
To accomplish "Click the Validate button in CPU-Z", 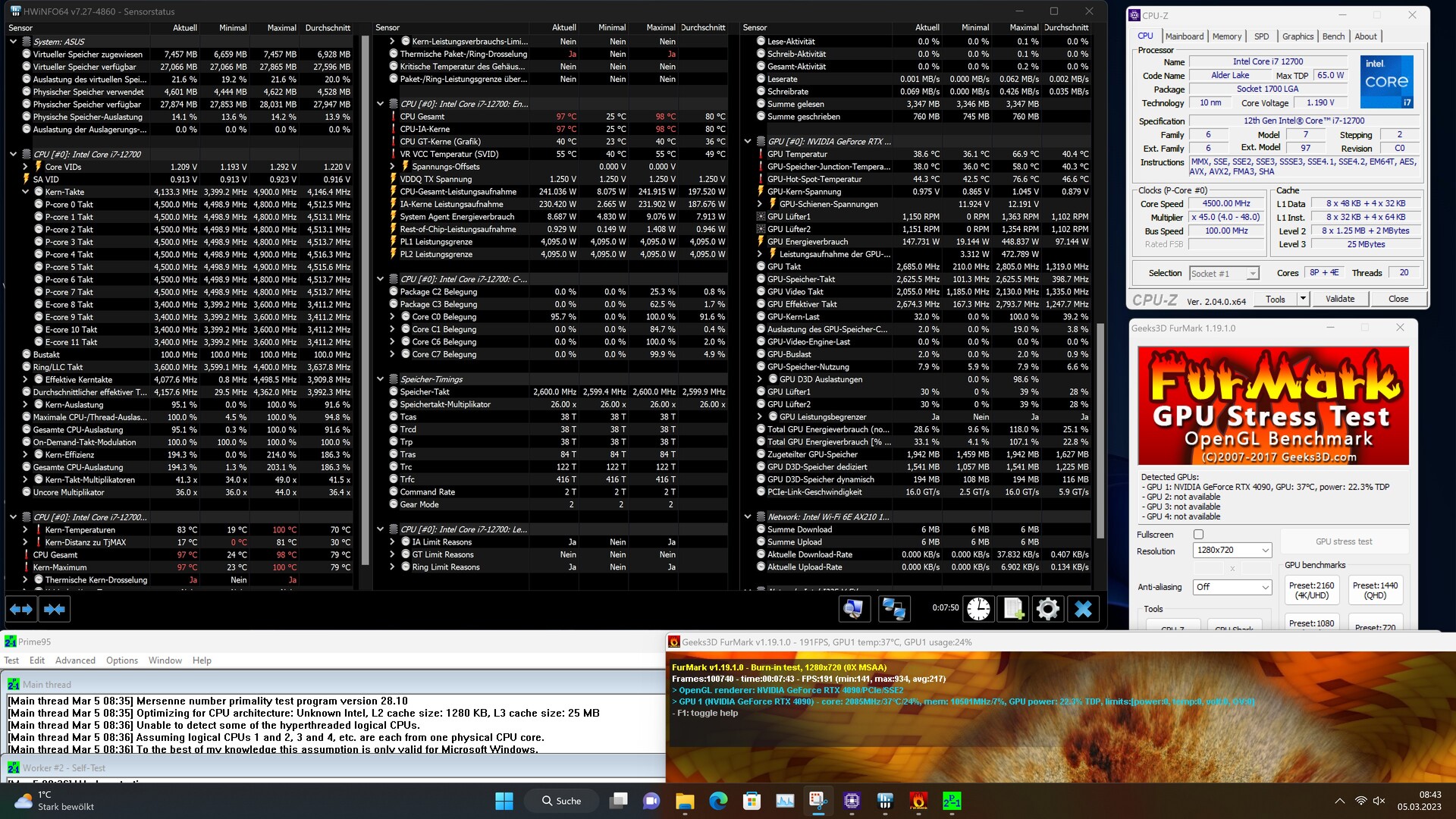I will (1339, 299).
